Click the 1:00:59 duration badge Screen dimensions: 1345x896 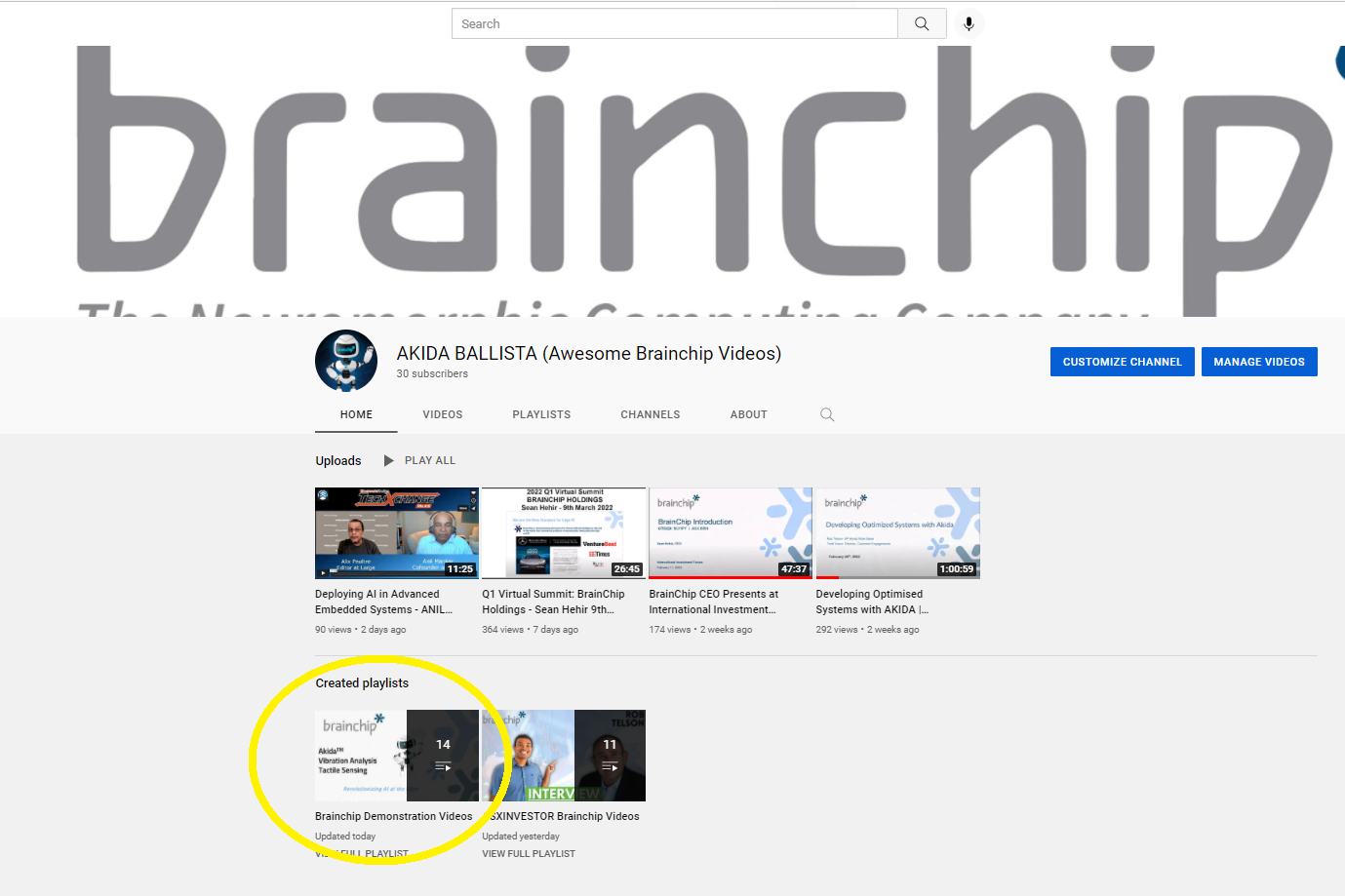point(957,568)
